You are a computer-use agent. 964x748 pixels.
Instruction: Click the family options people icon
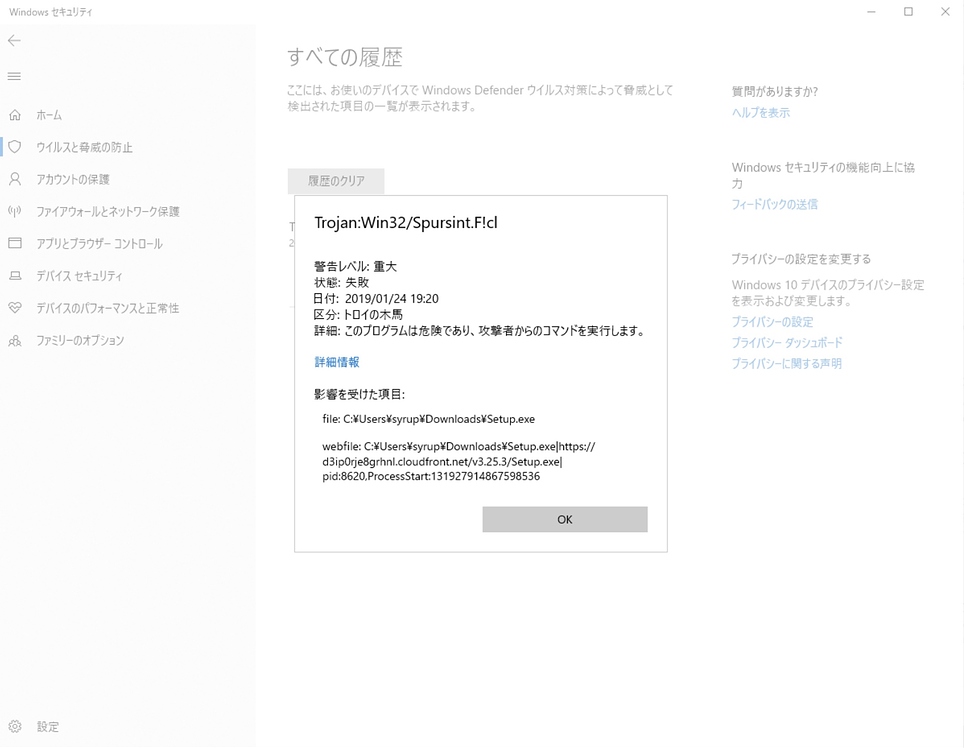pyautogui.click(x=15, y=341)
